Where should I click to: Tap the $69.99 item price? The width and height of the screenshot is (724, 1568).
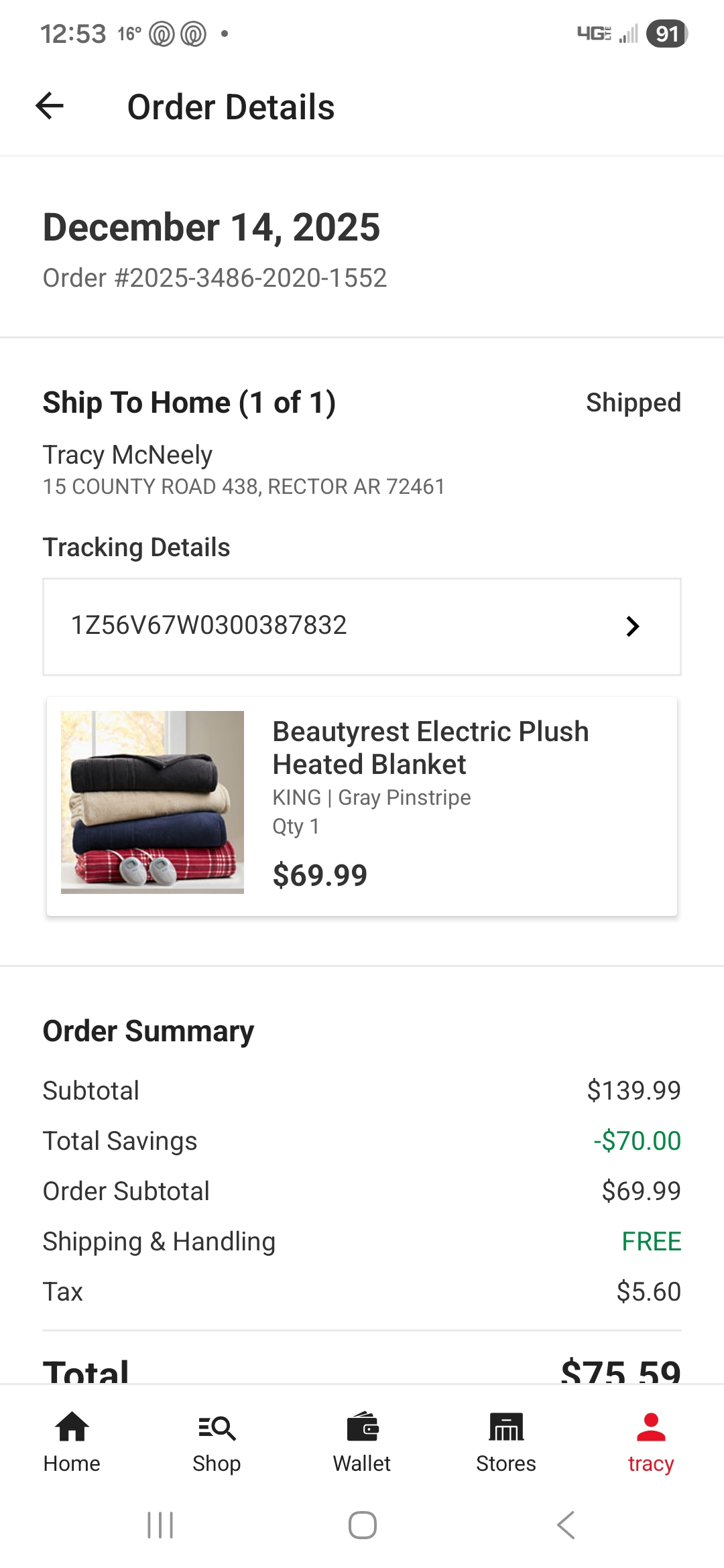pyautogui.click(x=320, y=875)
